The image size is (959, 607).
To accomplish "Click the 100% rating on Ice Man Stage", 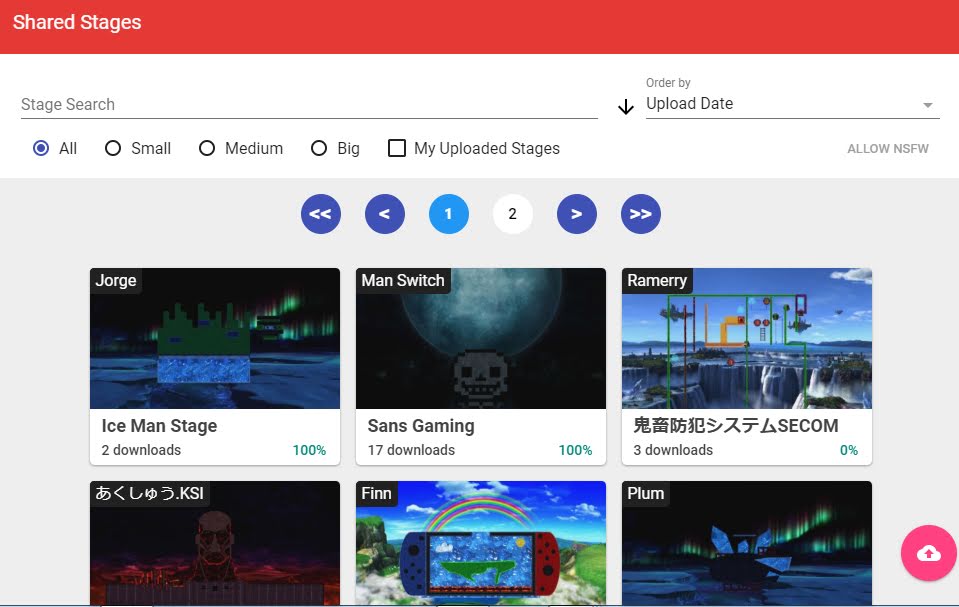I will [309, 450].
